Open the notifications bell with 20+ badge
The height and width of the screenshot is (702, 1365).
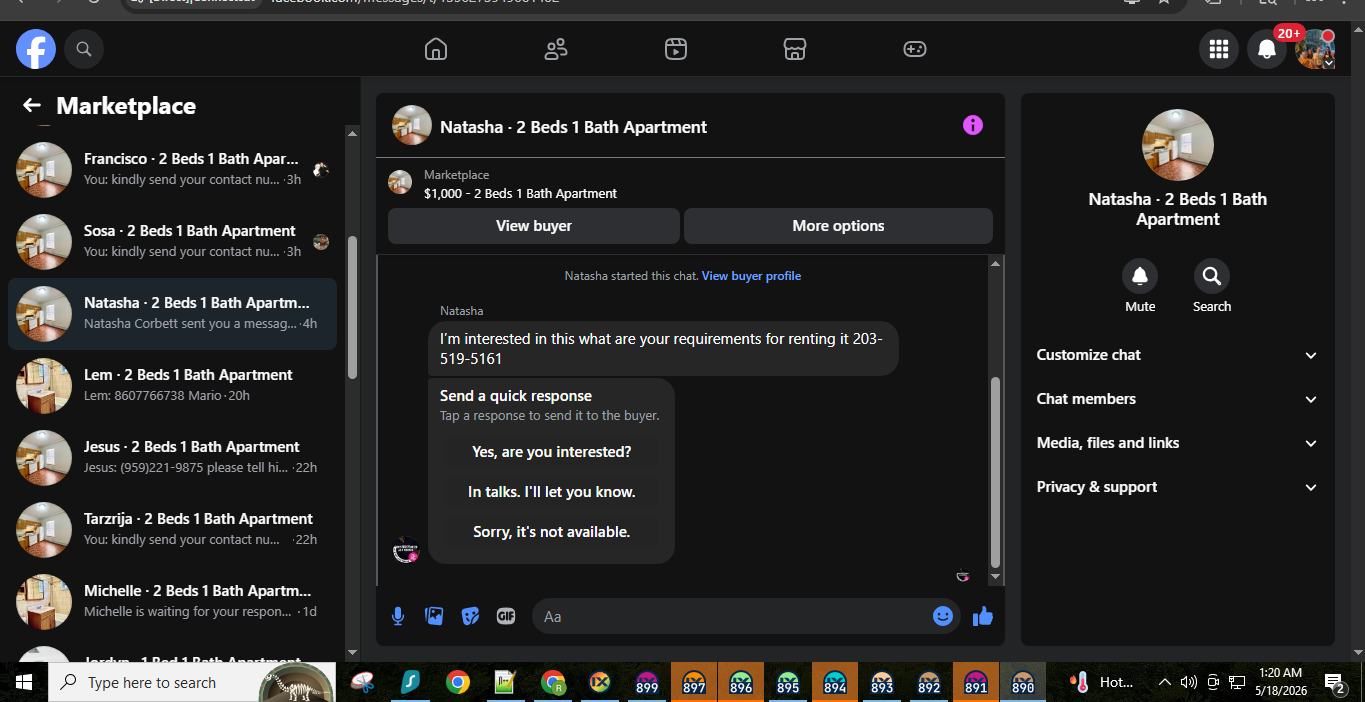tap(1267, 49)
